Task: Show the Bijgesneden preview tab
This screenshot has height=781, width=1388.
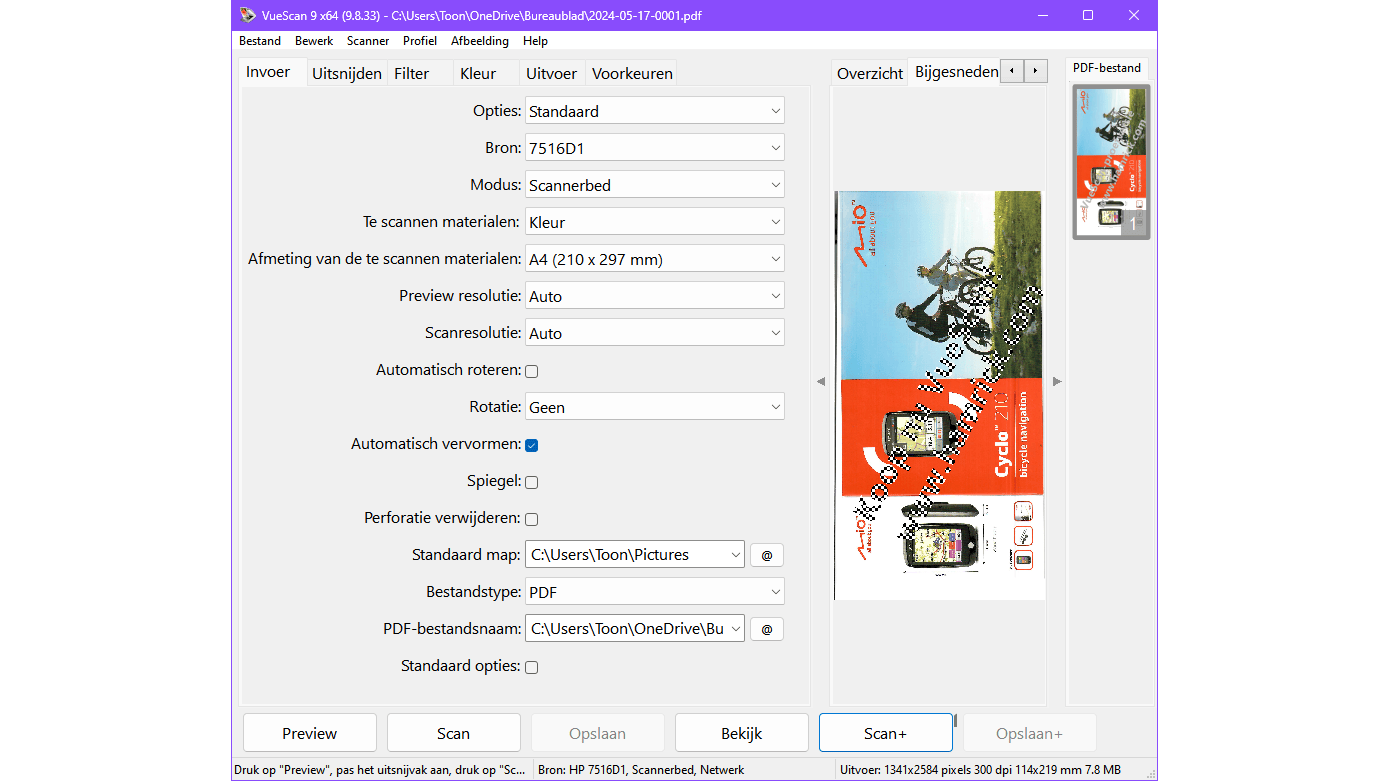Action: point(956,72)
